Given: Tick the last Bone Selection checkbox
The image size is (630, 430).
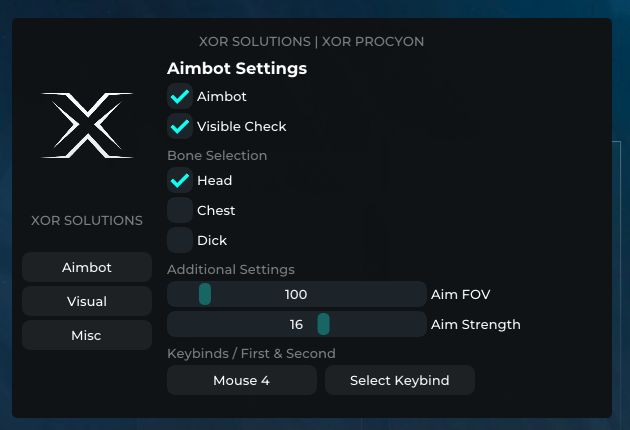Looking at the screenshot, I should click(x=180, y=240).
